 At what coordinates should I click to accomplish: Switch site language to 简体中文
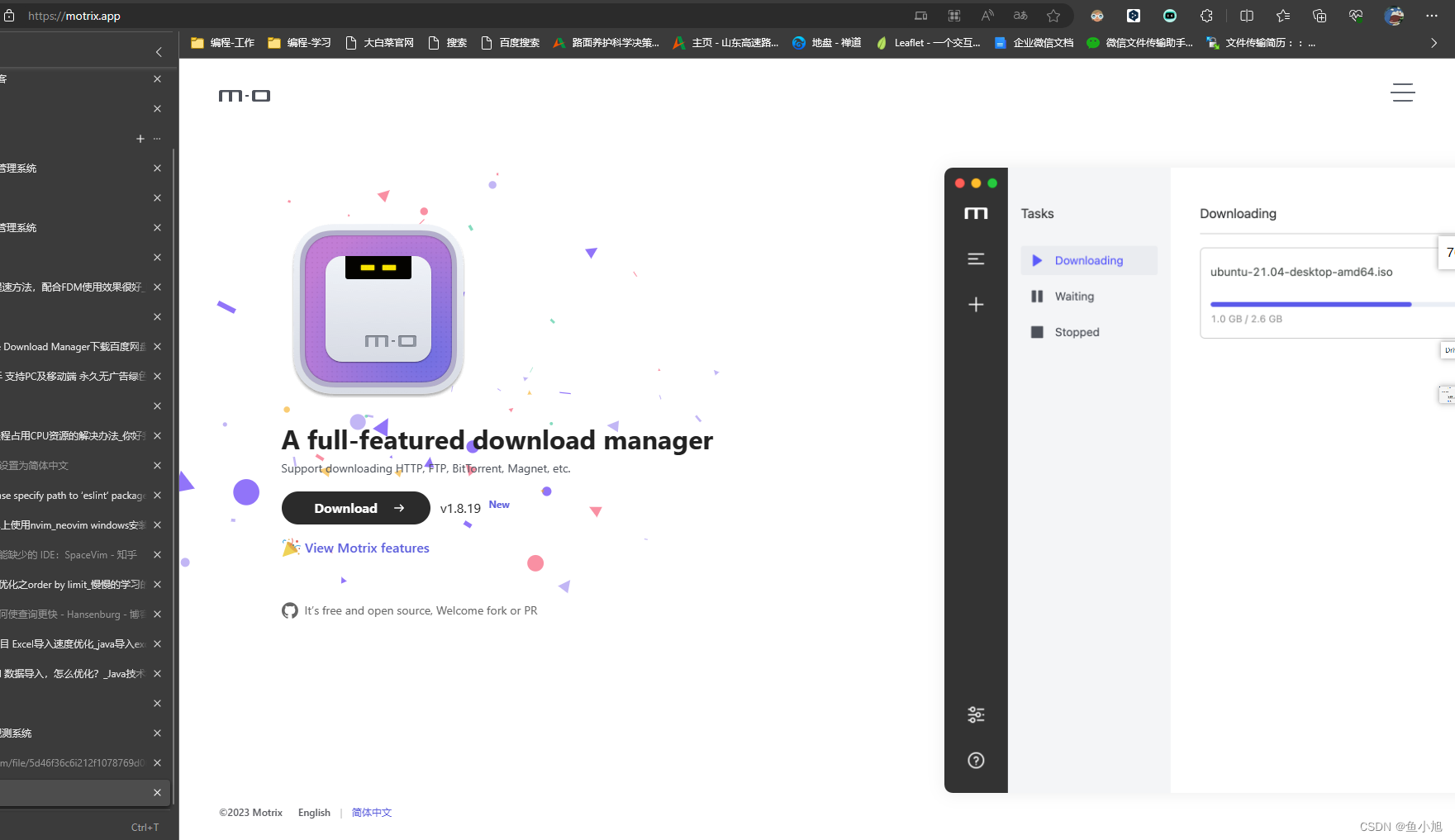(372, 813)
